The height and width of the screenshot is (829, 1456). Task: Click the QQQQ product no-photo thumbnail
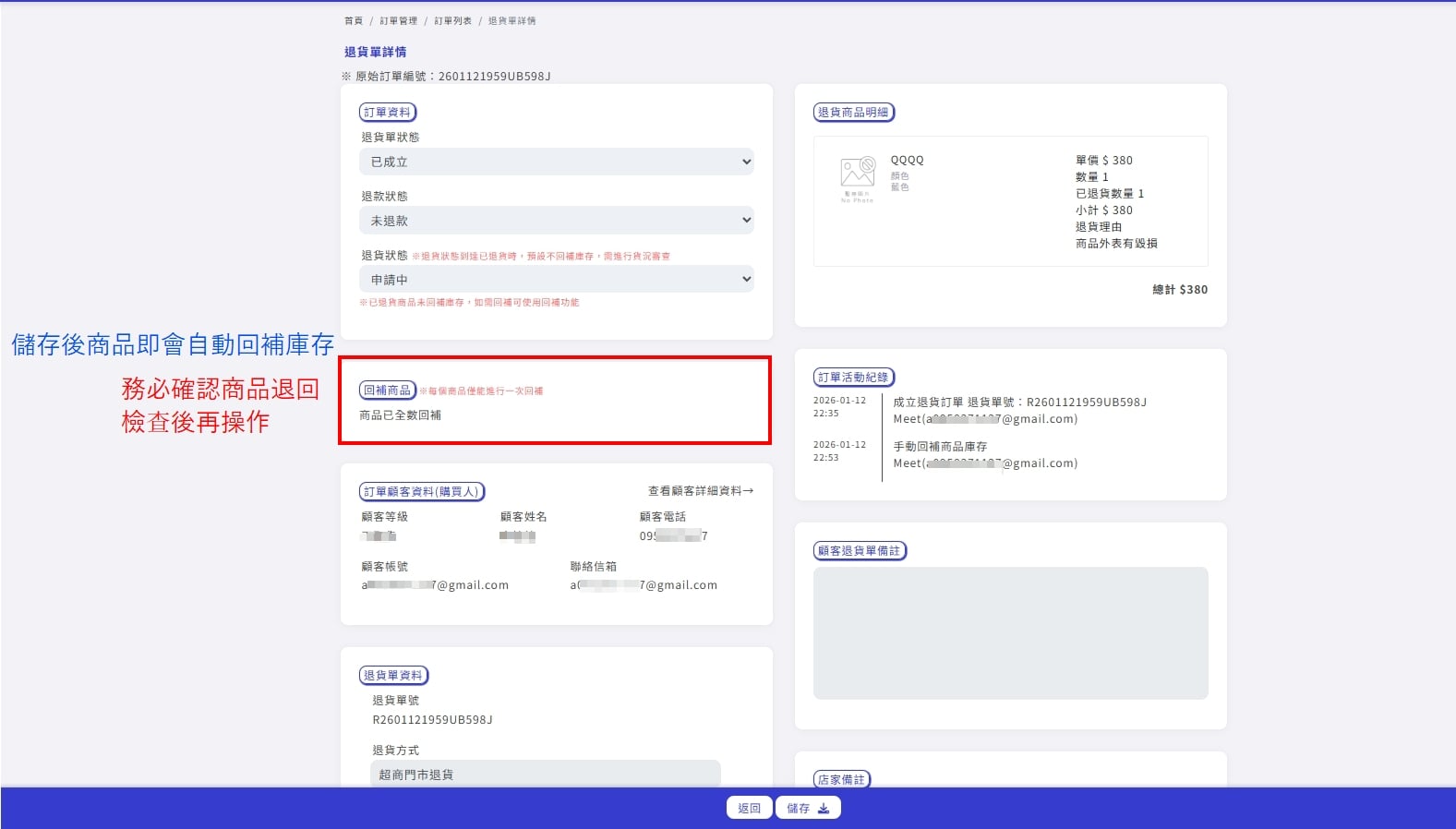(857, 179)
